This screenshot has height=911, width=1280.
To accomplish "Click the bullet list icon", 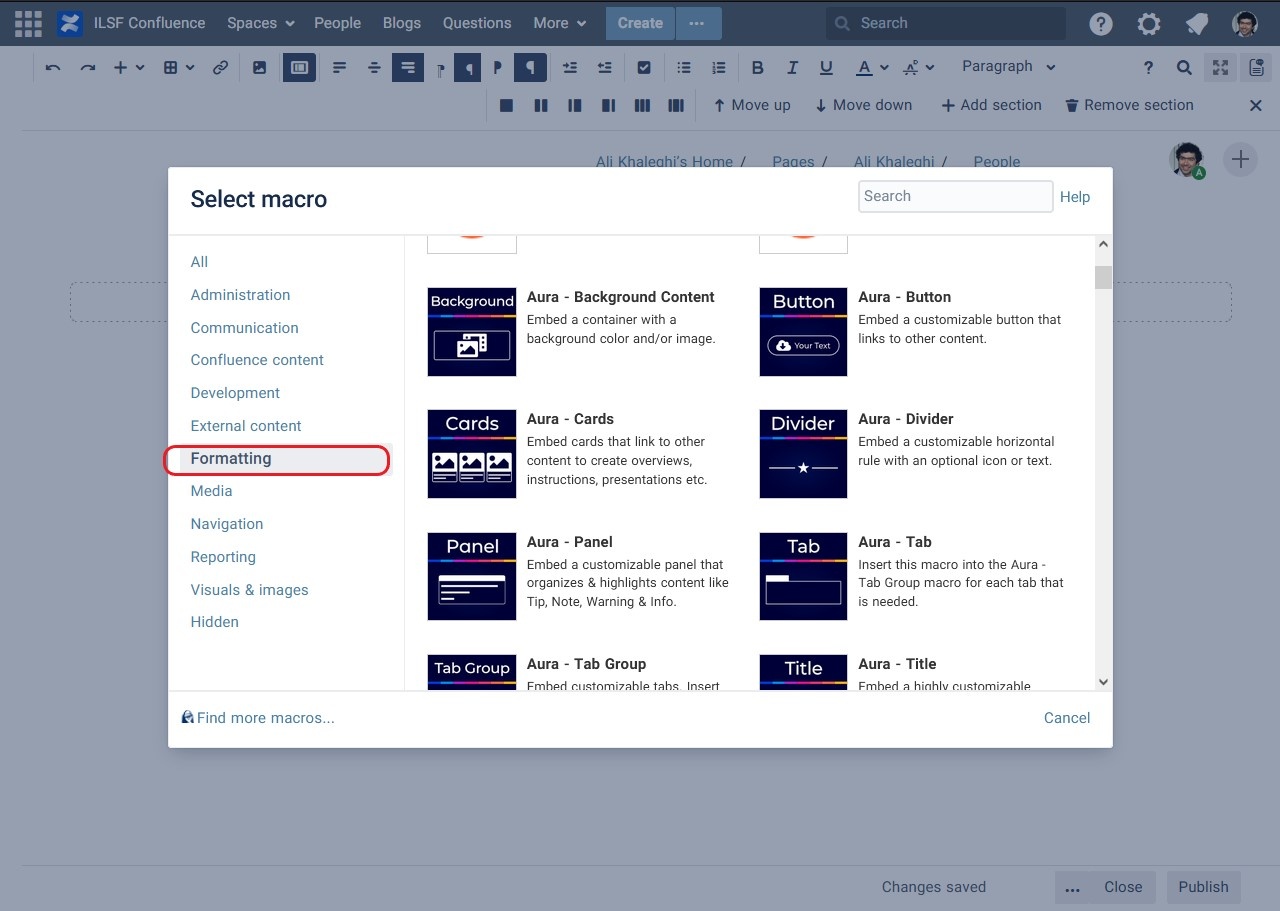I will 684,68.
